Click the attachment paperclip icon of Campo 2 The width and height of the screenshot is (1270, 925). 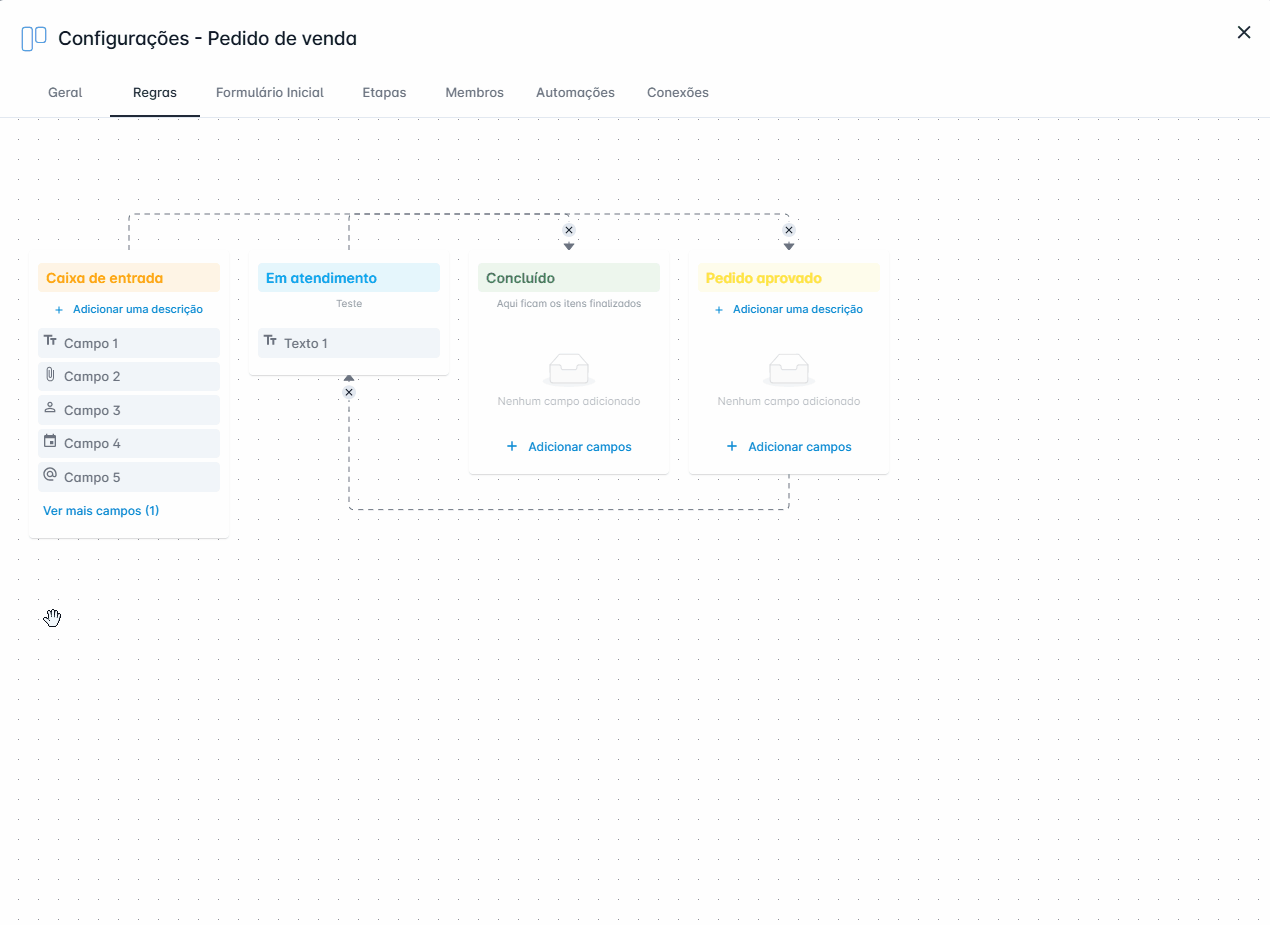pyautogui.click(x=50, y=375)
